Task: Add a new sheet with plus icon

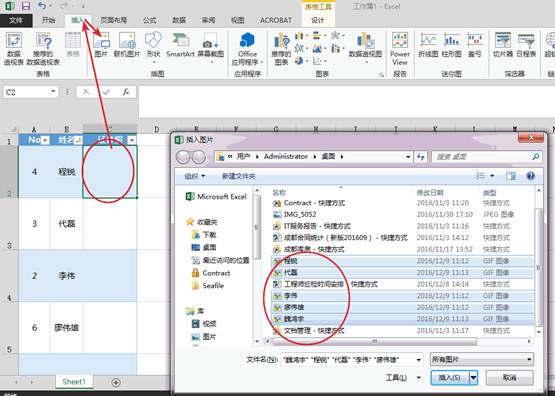Action: click(x=116, y=382)
